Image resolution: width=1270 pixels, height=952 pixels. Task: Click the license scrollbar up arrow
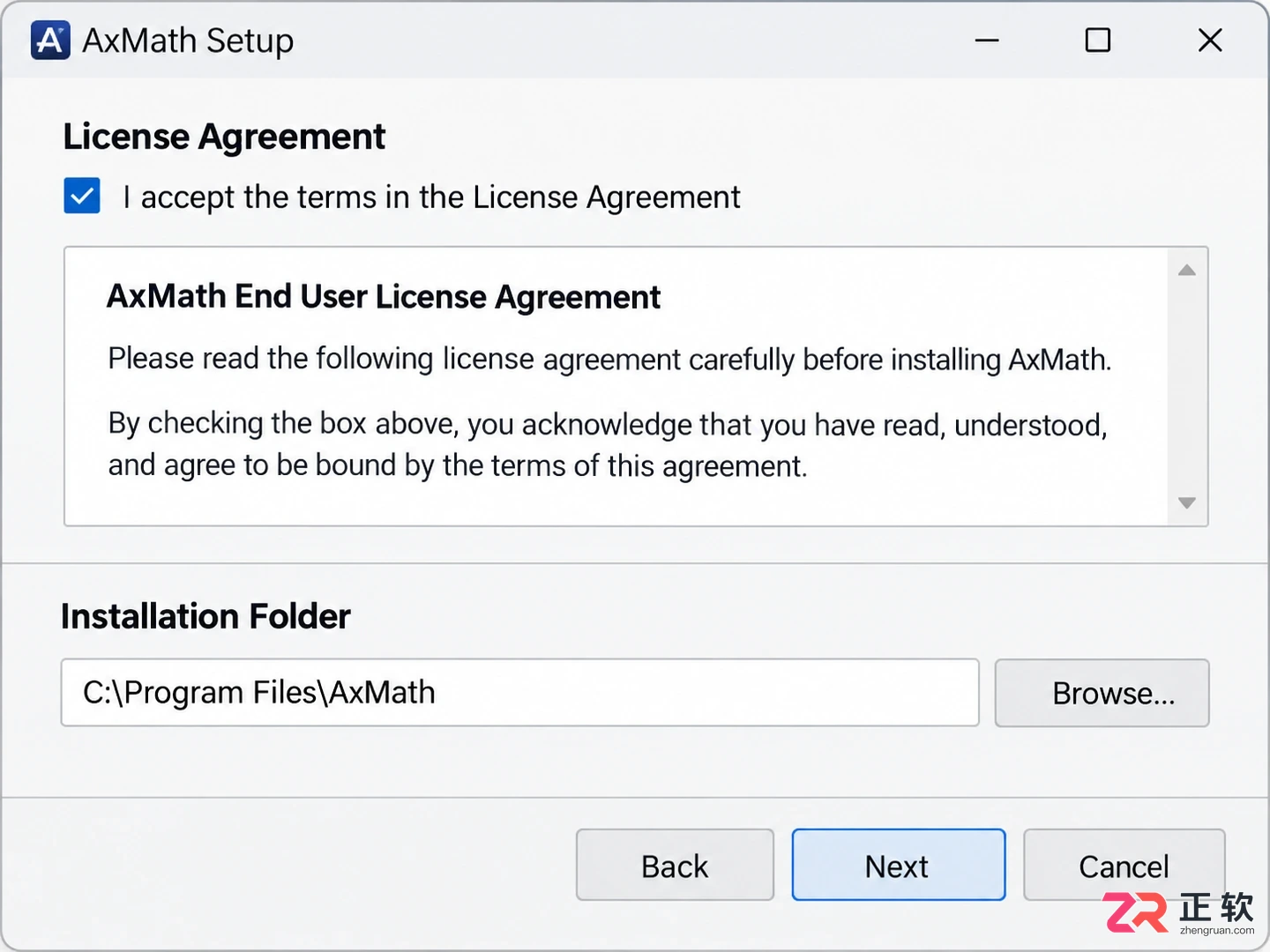(1187, 271)
